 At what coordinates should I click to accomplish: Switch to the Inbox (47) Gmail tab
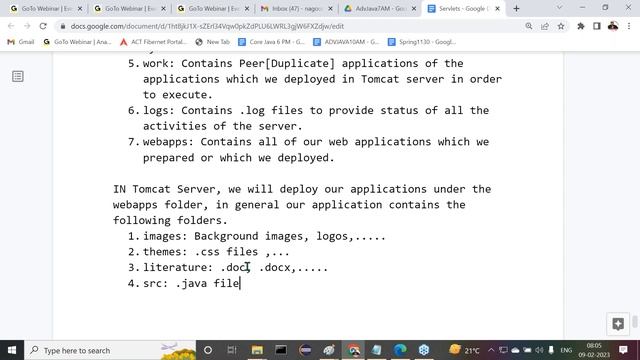tap(296, 9)
